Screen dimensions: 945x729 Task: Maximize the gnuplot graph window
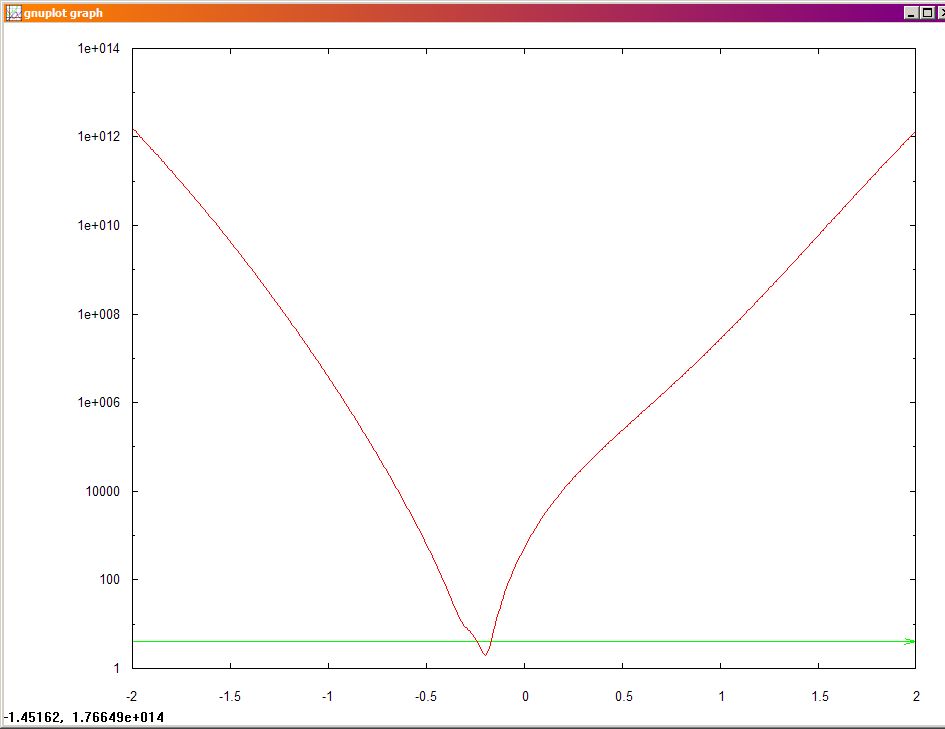point(926,12)
